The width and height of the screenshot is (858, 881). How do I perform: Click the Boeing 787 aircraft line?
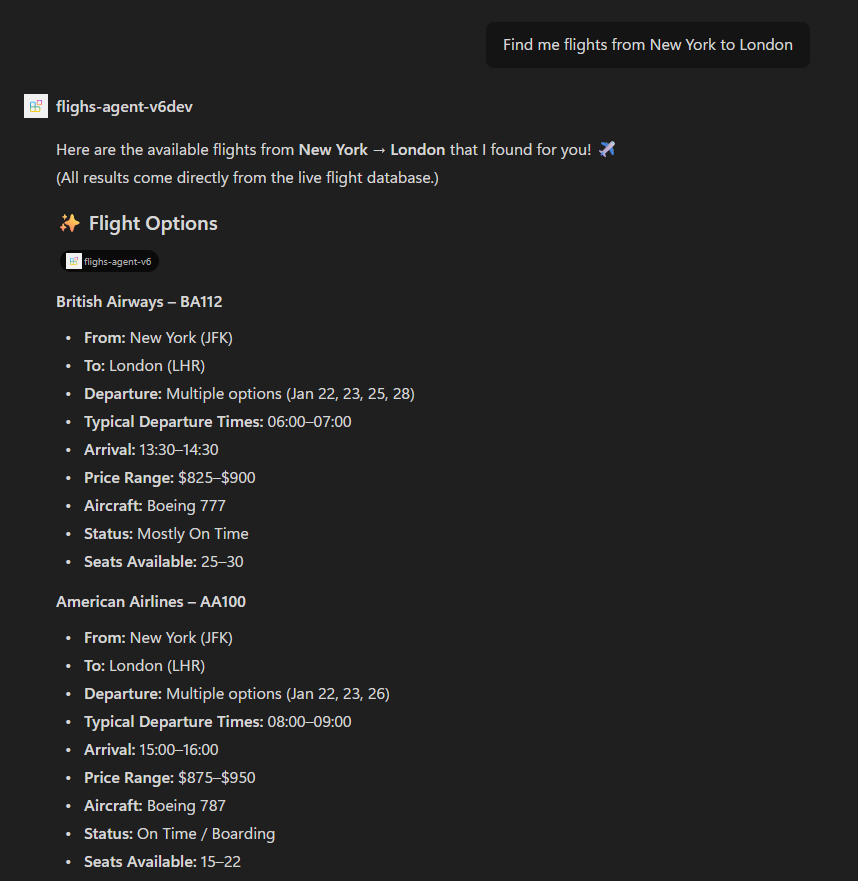(x=186, y=805)
